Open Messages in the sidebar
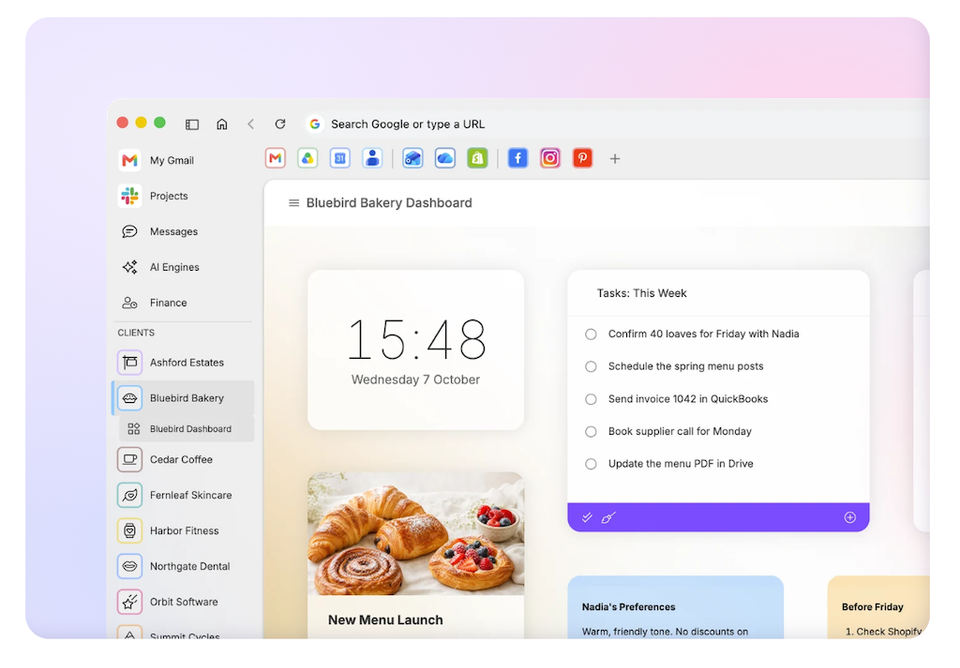960x668 pixels. [184, 231]
